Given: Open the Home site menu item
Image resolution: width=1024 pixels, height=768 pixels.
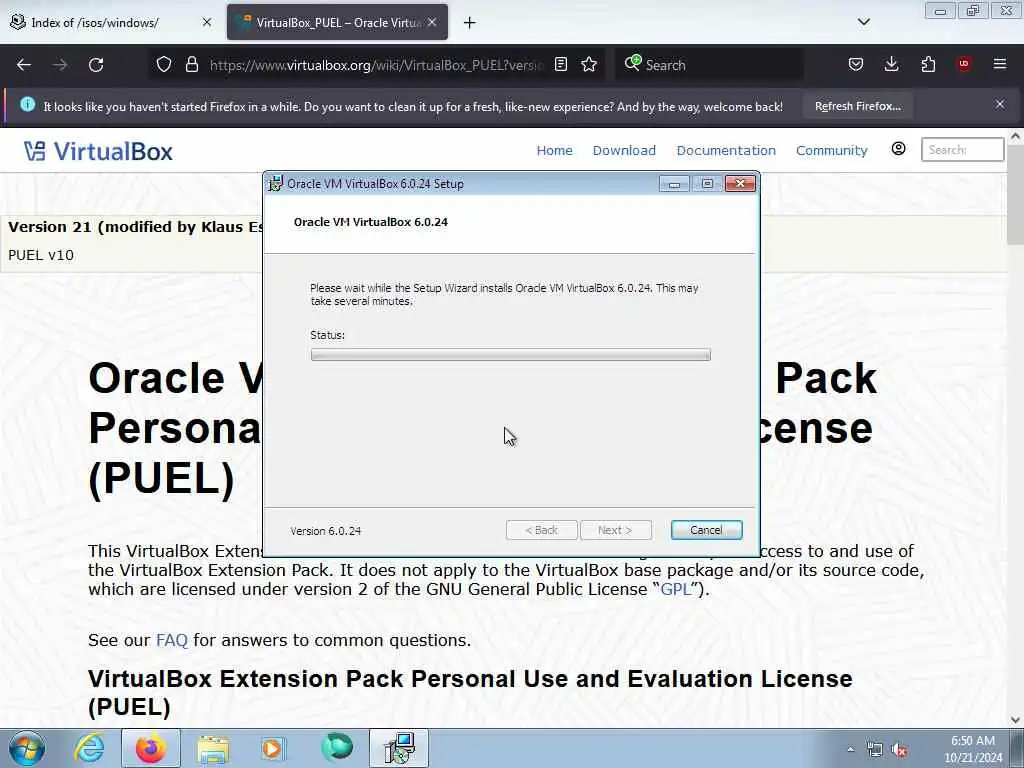Looking at the screenshot, I should [554, 150].
